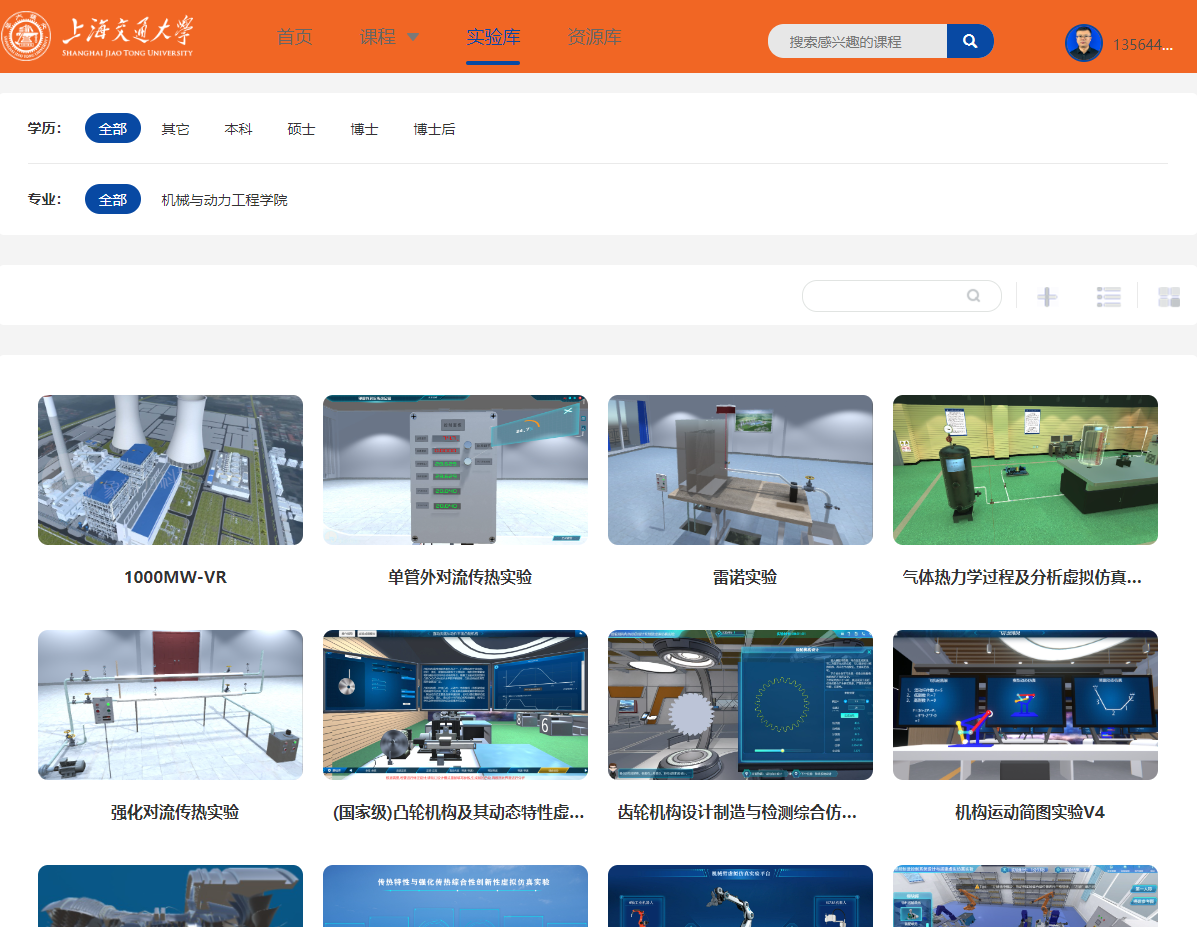Open the user avatar profile picture

click(x=1083, y=43)
